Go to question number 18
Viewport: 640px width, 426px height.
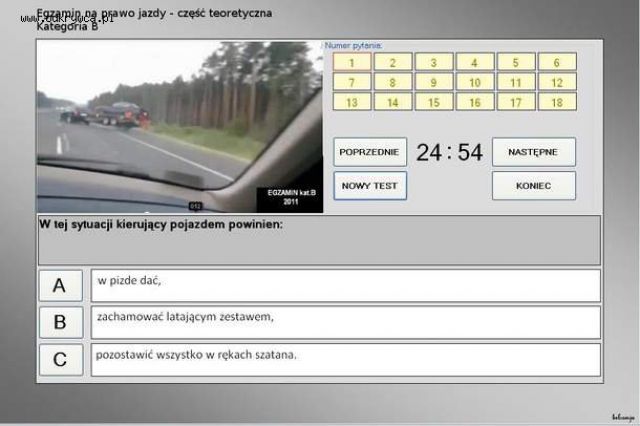point(557,102)
